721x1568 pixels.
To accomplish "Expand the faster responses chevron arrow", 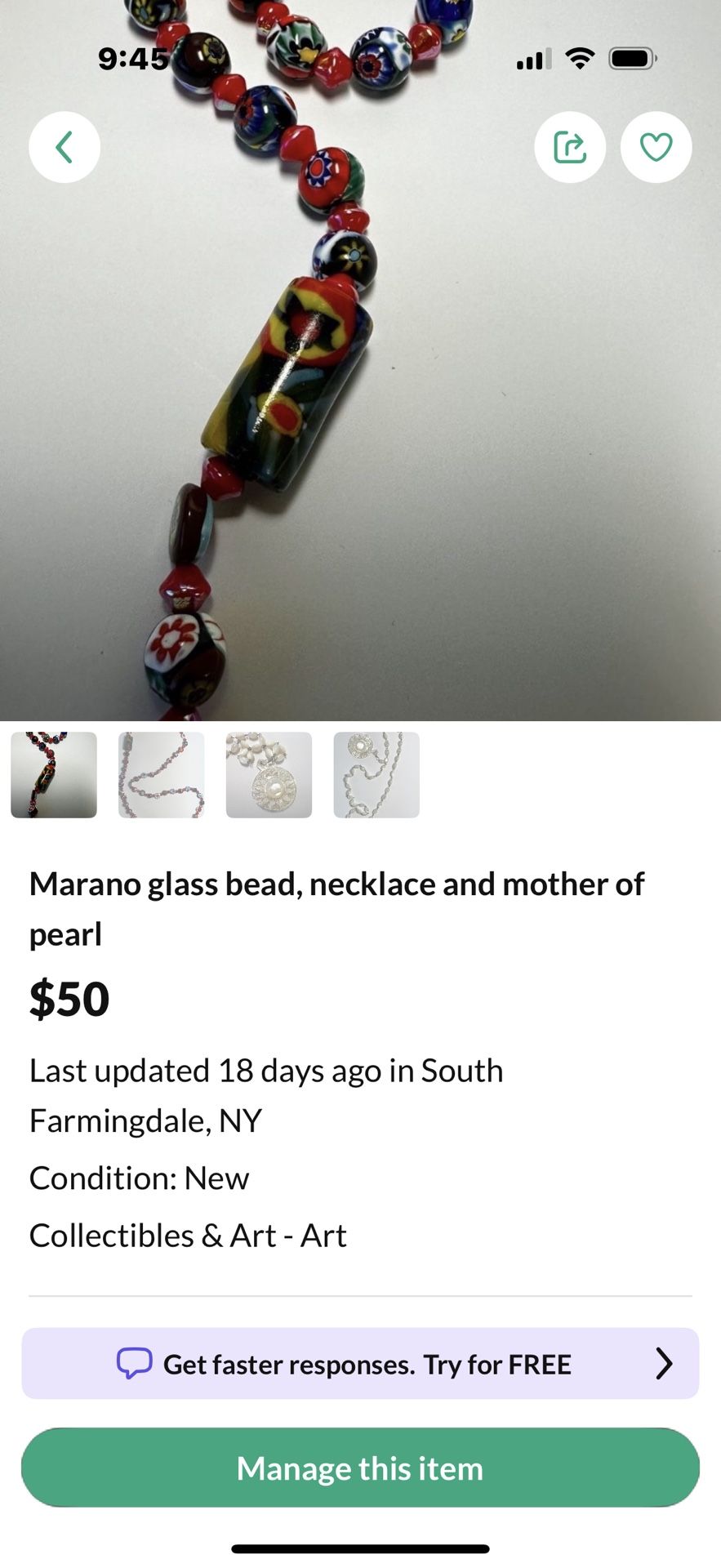I will (664, 1363).
